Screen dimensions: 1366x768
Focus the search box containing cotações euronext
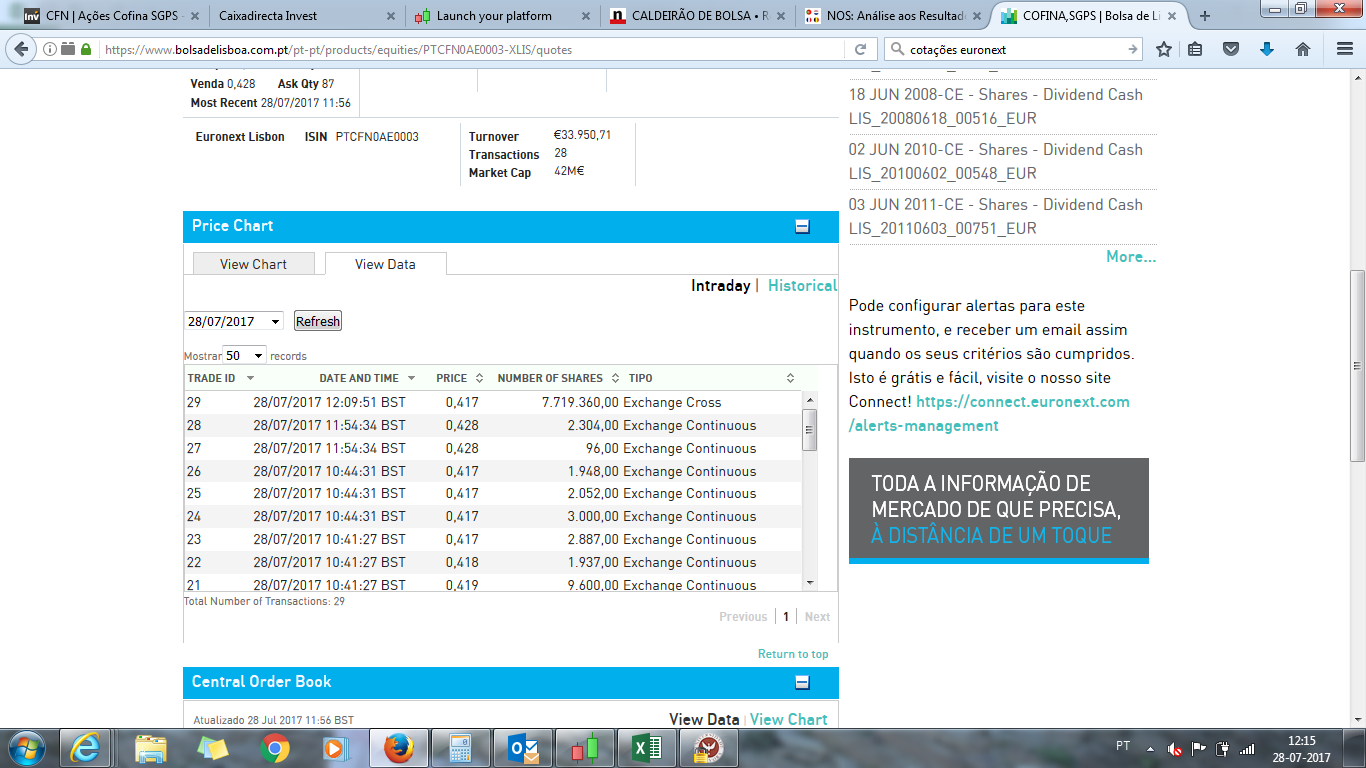(x=1015, y=49)
